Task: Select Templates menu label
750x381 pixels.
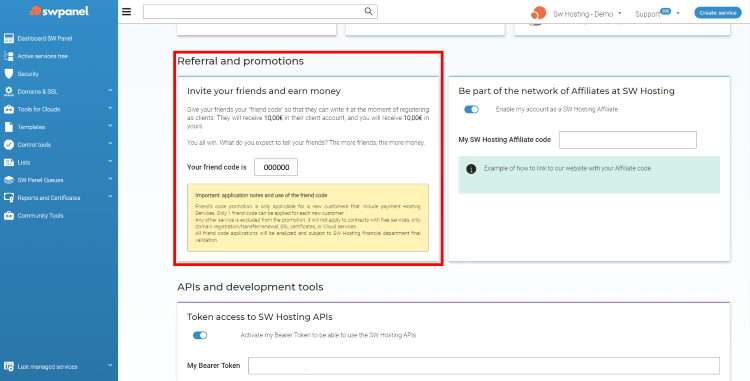Action: 31,127
